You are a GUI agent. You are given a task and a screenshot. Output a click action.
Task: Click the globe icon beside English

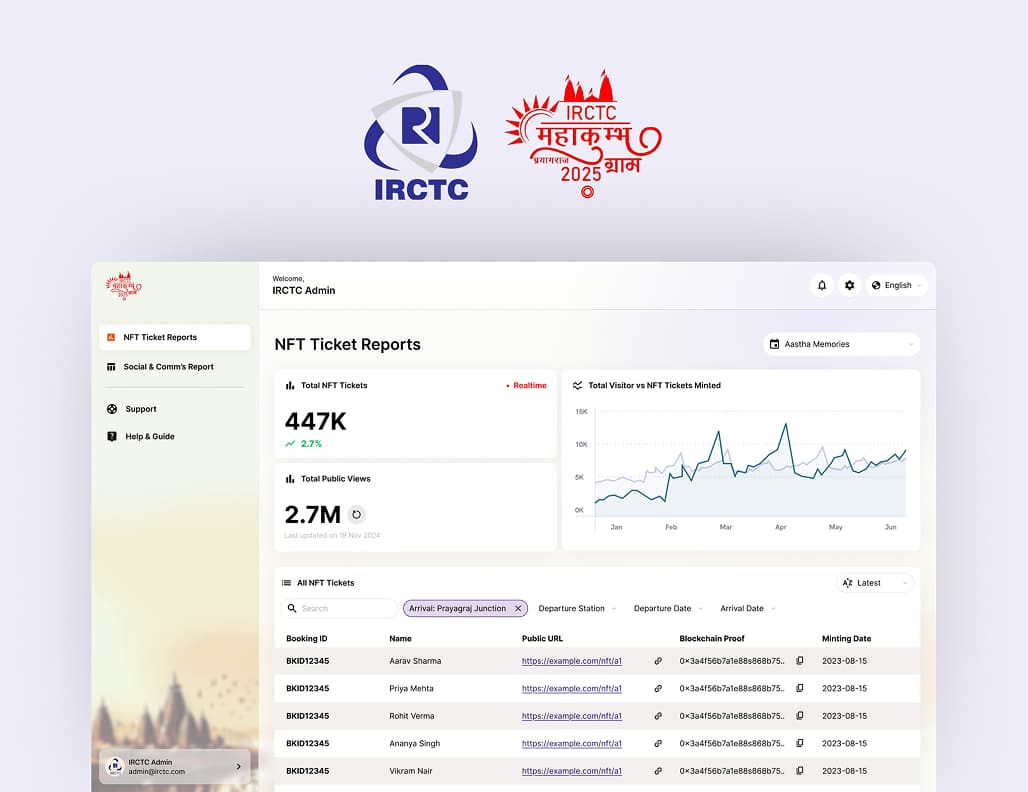pyautogui.click(x=876, y=285)
